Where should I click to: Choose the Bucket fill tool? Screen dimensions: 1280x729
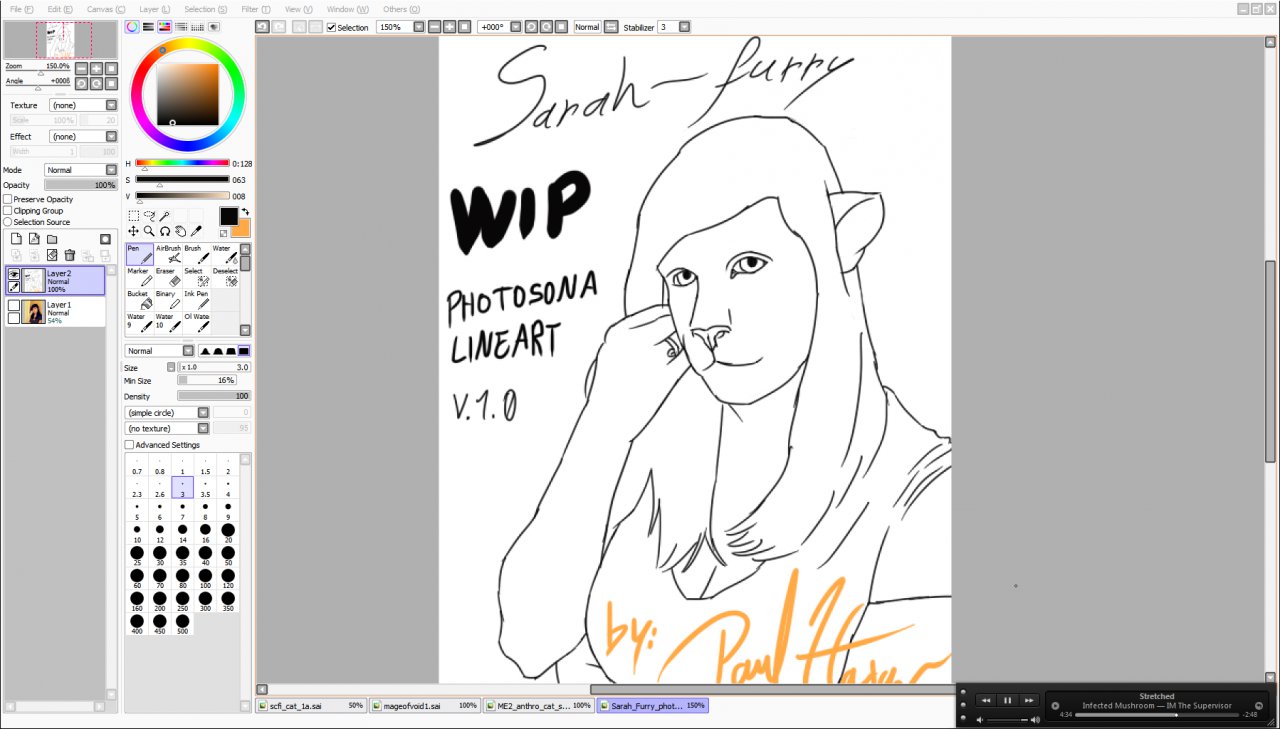[x=140, y=300]
